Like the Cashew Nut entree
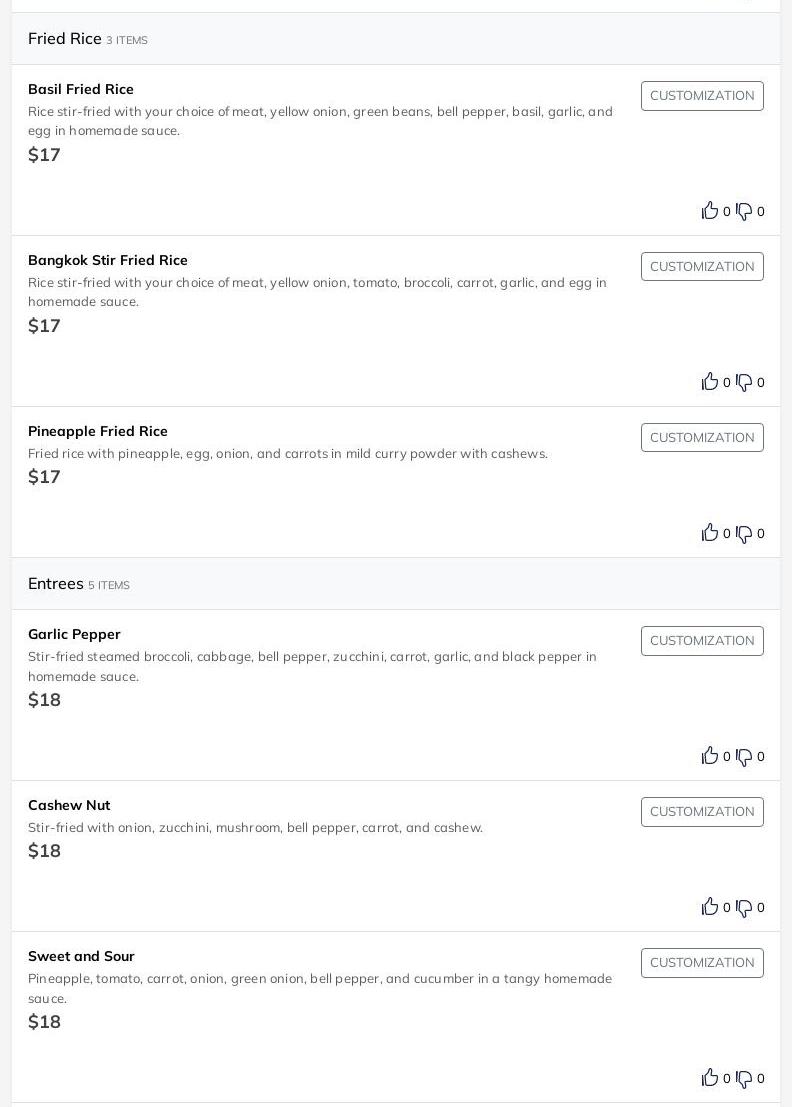 tap(710, 906)
